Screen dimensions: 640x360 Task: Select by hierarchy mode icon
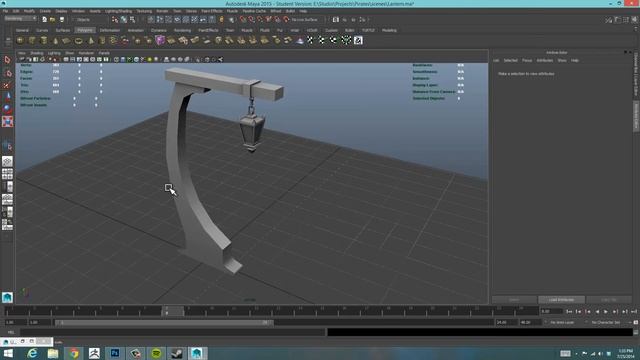pyautogui.click(x=115, y=20)
